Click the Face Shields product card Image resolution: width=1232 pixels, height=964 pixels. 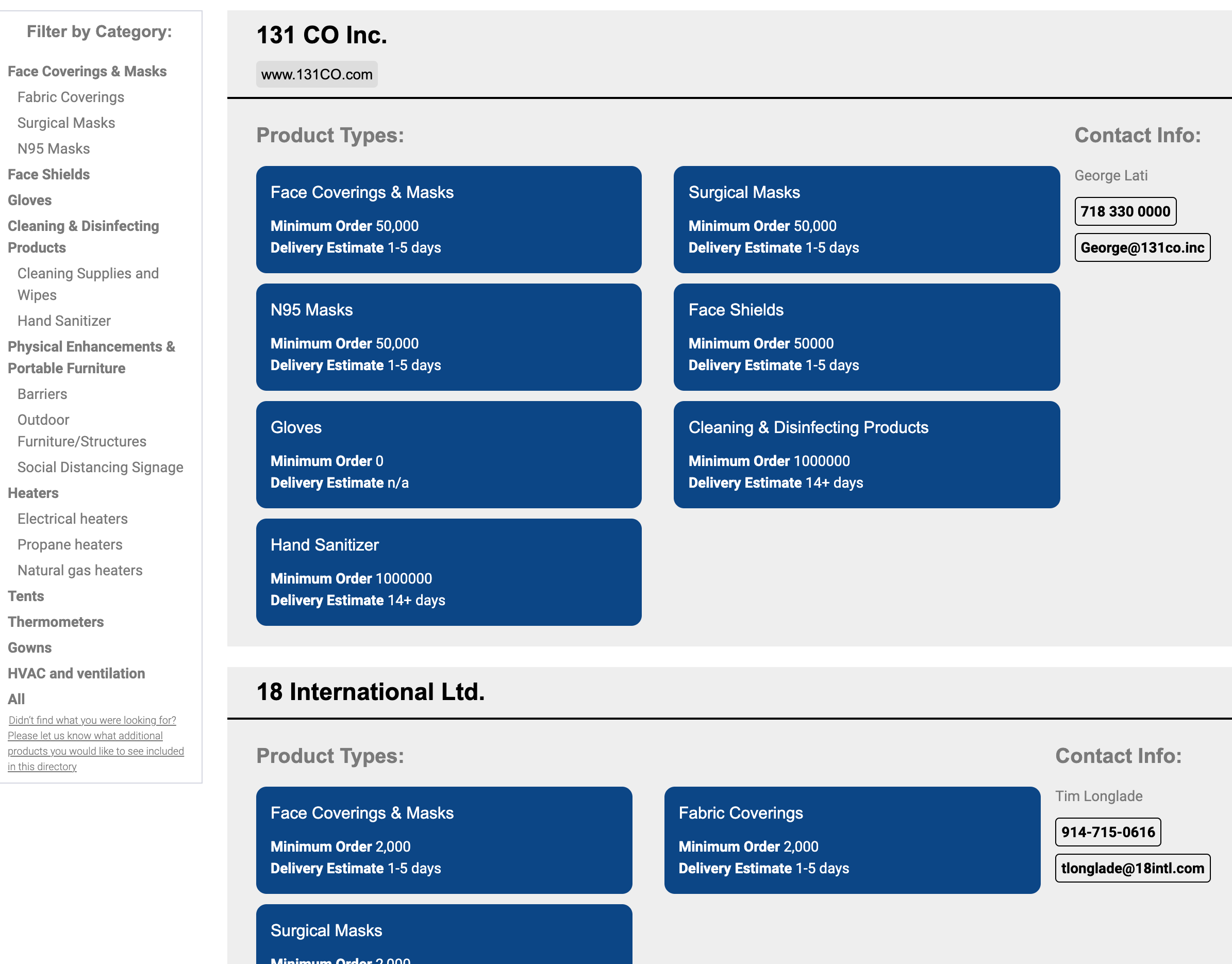click(867, 337)
